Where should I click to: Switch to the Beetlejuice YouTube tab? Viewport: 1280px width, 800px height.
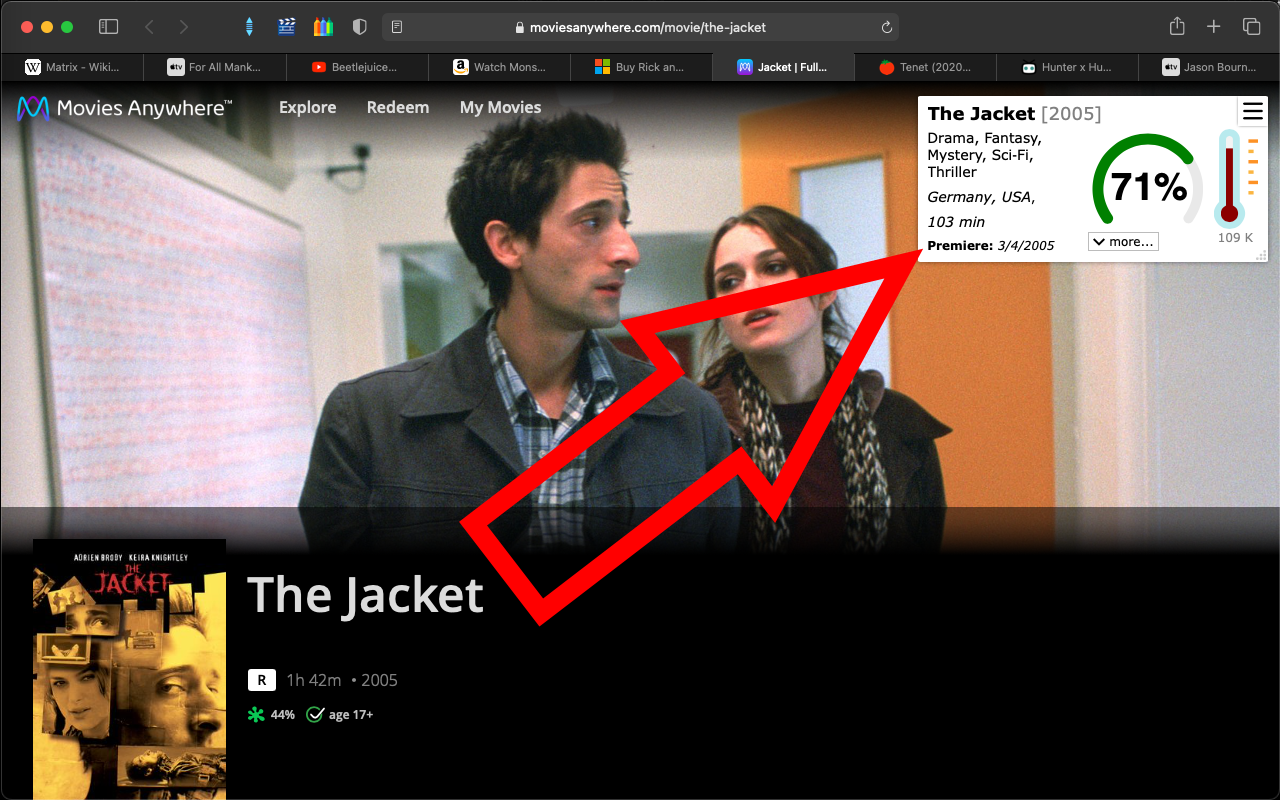356,67
